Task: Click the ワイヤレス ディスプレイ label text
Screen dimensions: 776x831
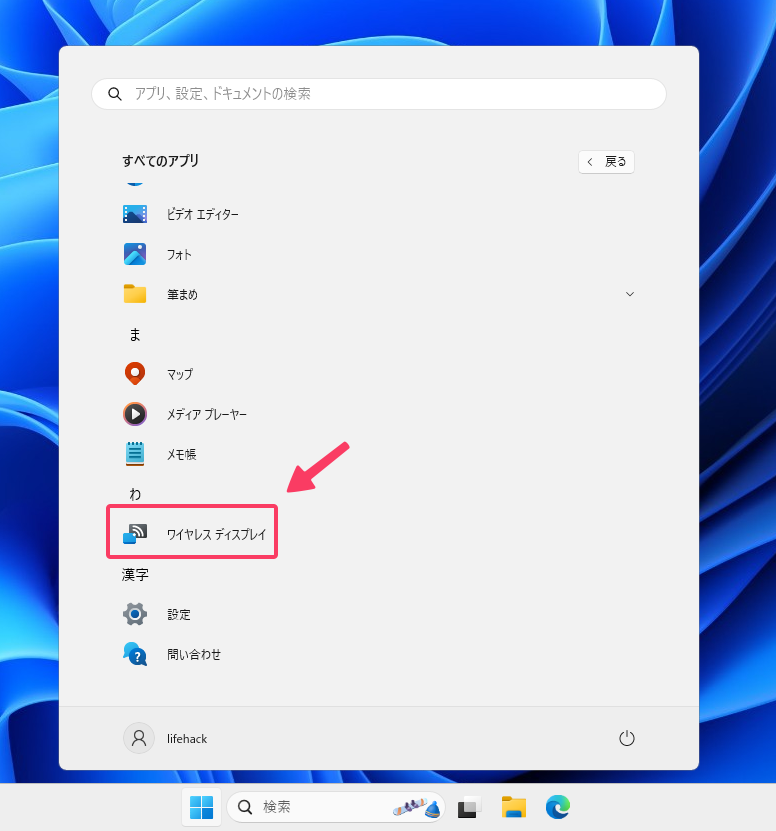Action: (x=216, y=534)
